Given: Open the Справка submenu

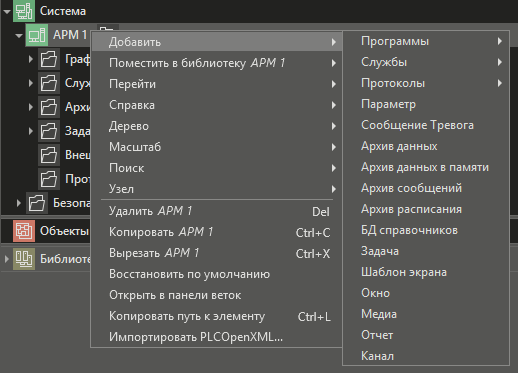Looking at the screenshot, I should click(x=217, y=105).
